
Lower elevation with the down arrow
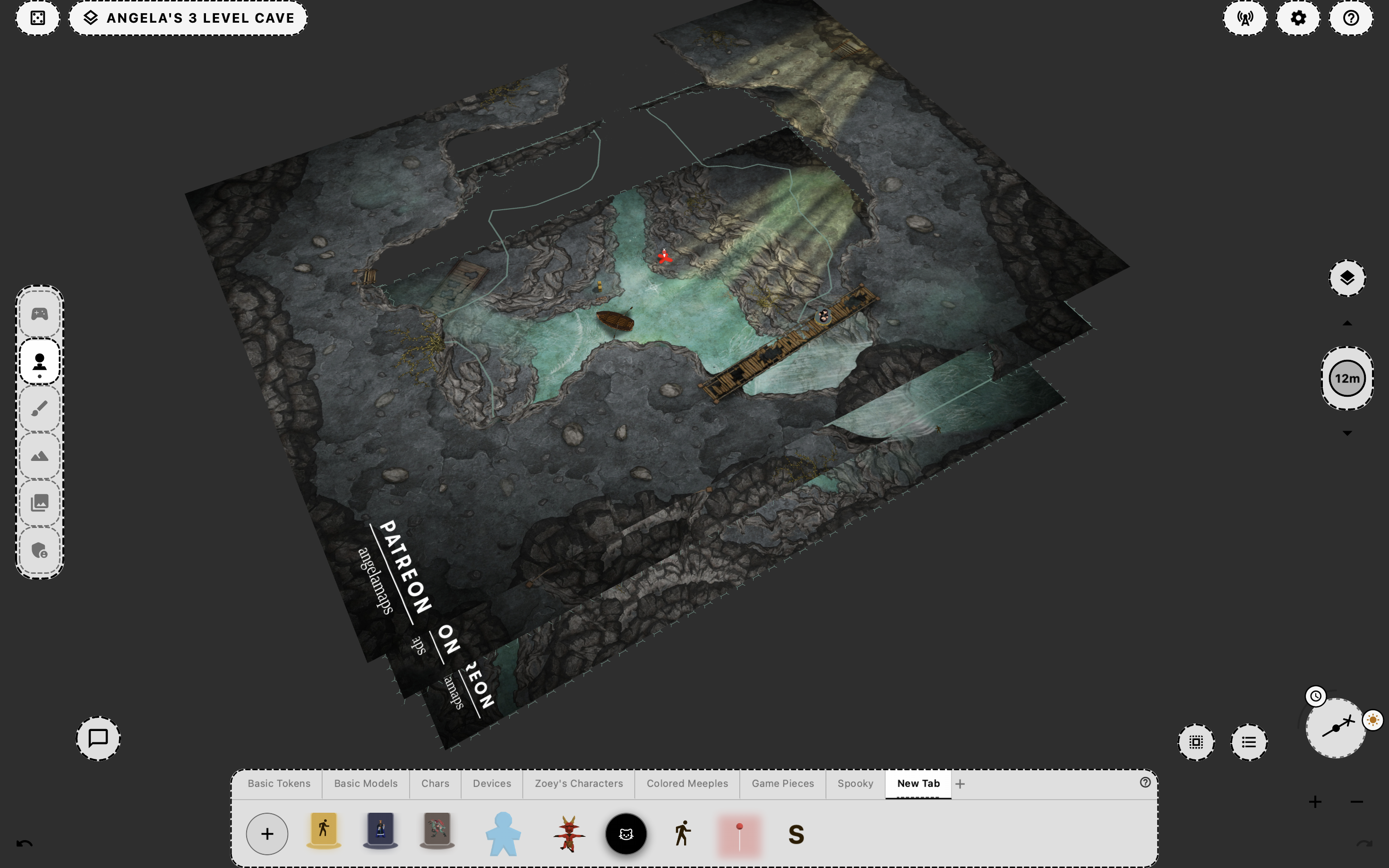point(1347,433)
